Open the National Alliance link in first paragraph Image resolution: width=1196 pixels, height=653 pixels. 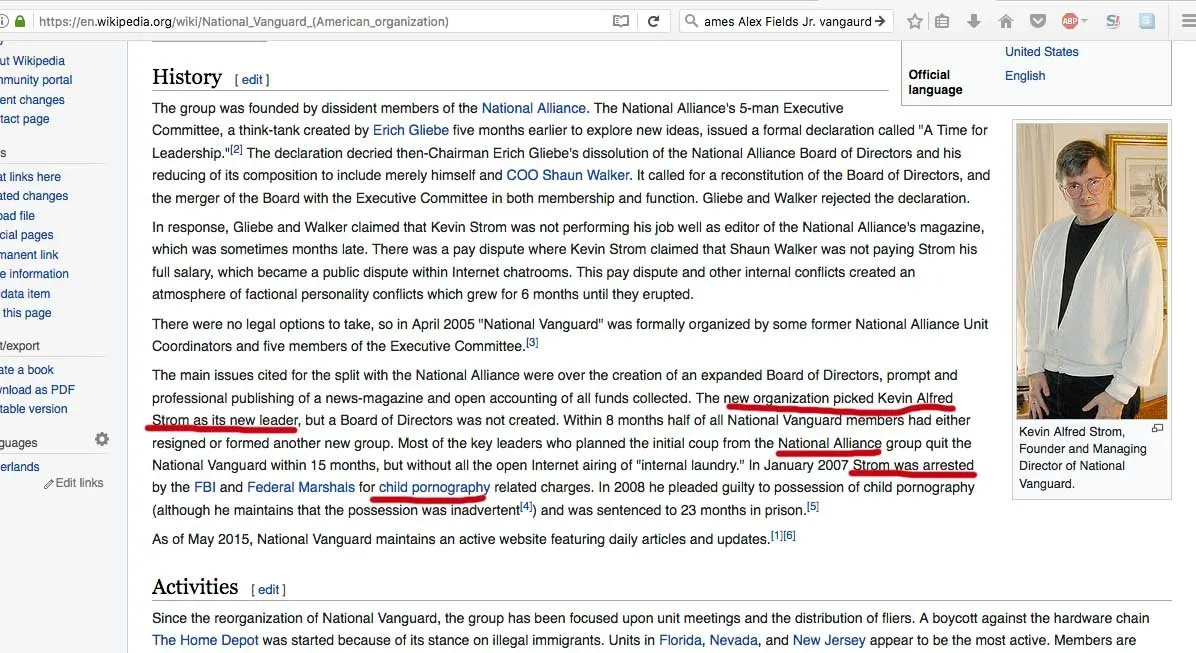[533, 108]
